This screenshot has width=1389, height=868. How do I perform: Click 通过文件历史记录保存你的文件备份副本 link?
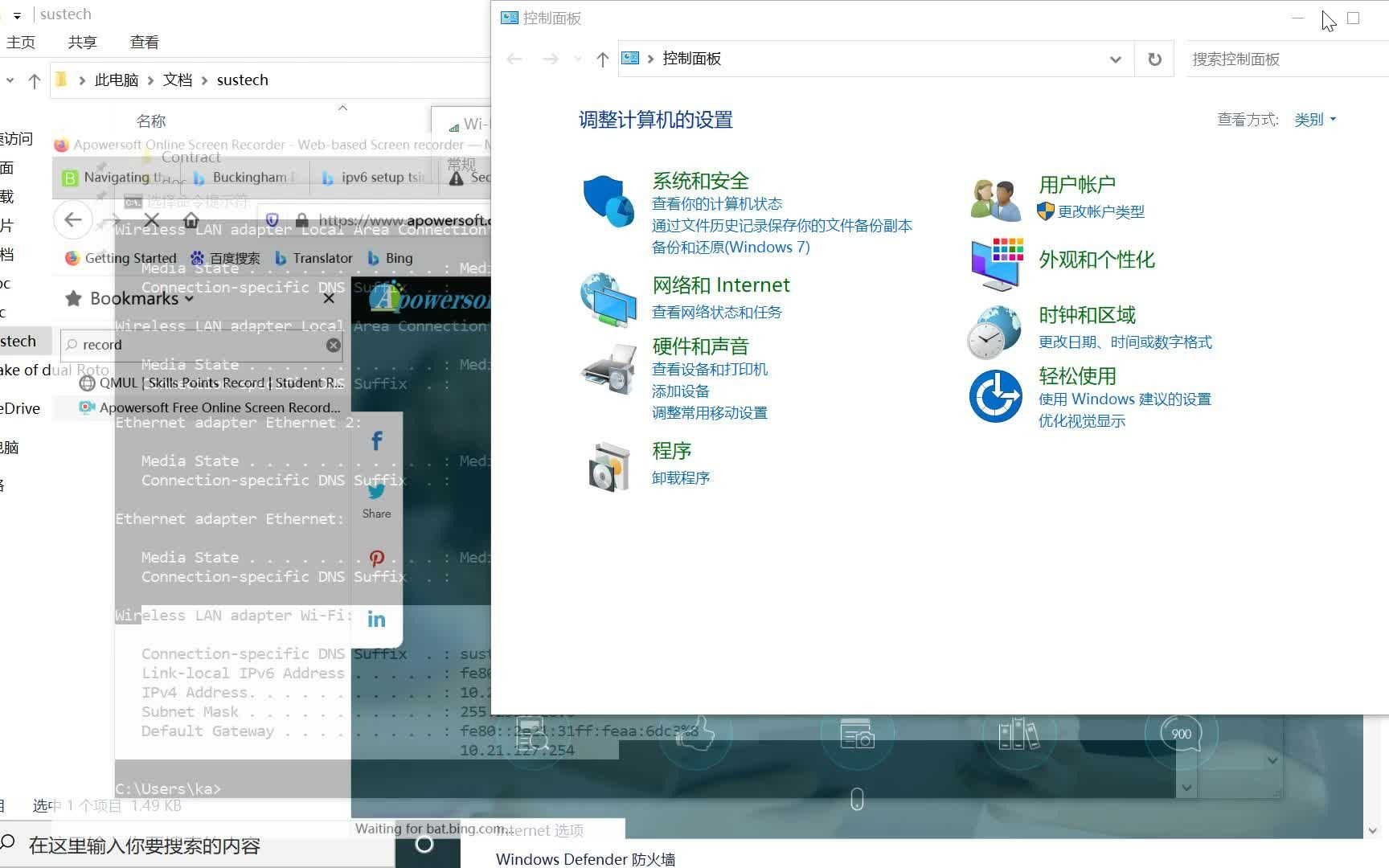781,225
